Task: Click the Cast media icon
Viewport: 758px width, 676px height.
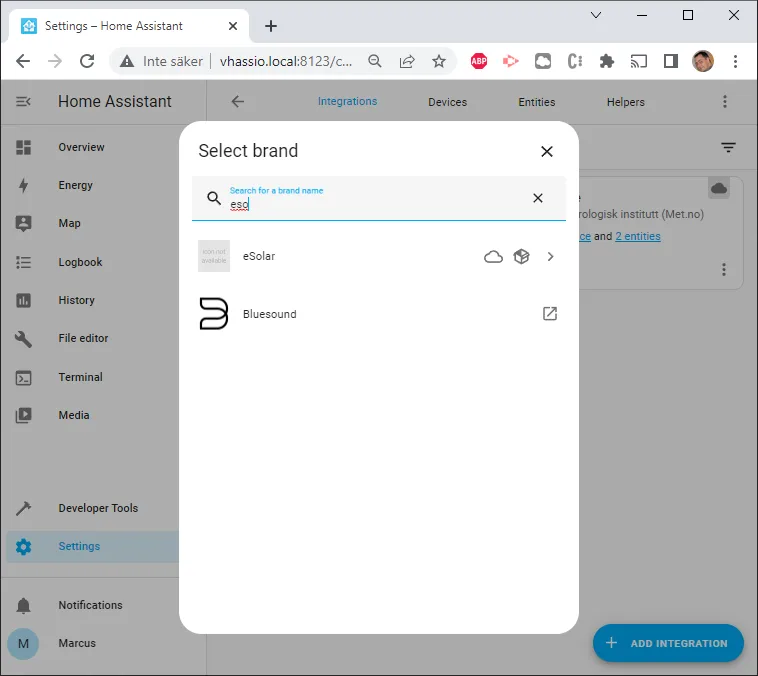Action: pos(639,61)
